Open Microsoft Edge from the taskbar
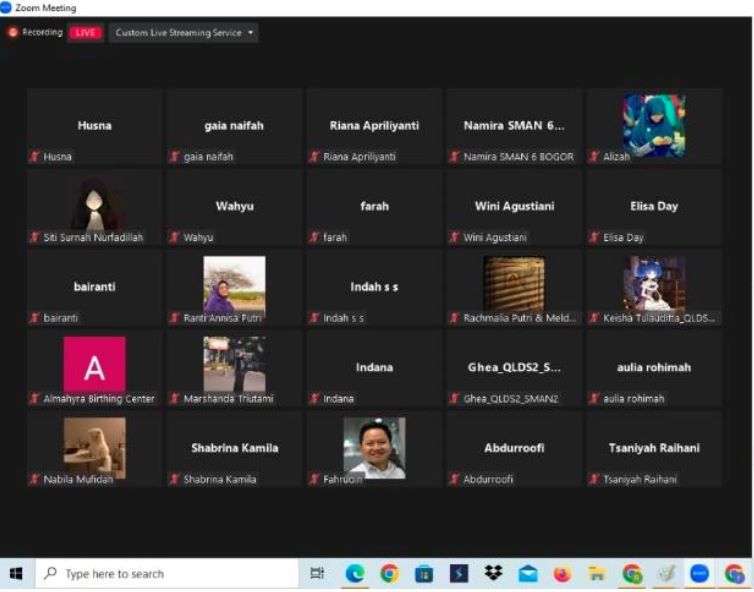754x592 pixels. point(355,574)
